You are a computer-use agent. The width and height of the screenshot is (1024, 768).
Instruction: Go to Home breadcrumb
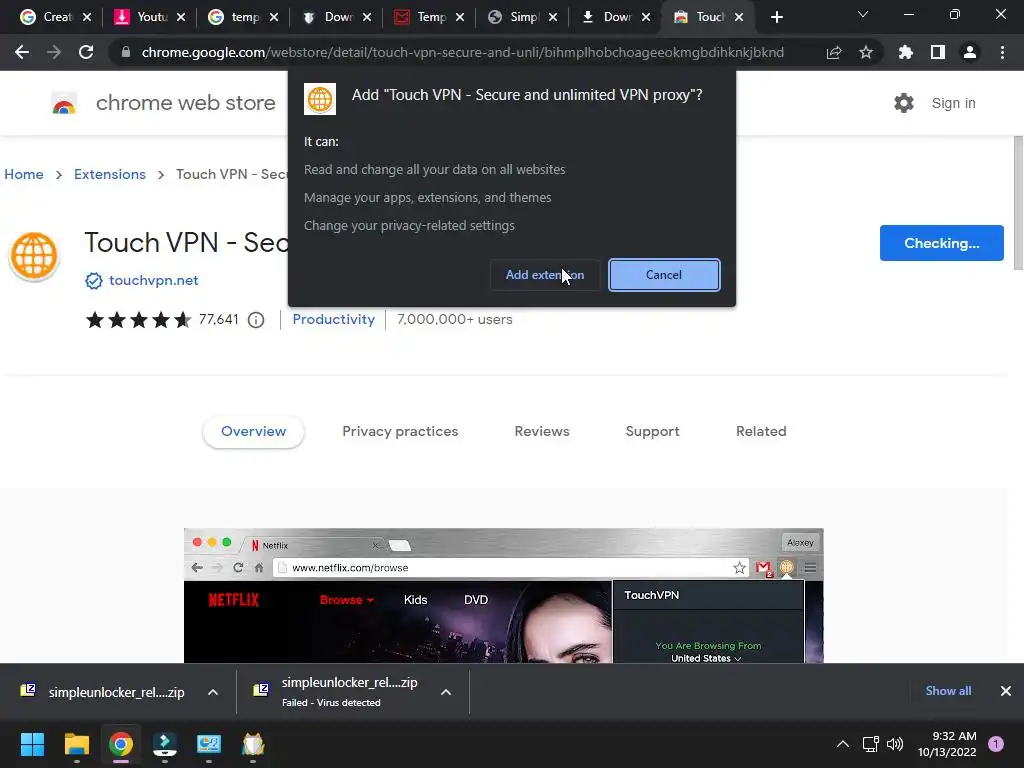pos(24,174)
